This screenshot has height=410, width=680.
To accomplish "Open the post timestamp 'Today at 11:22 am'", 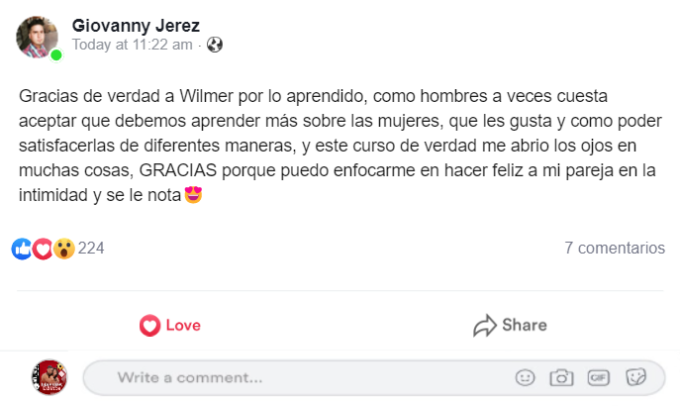I will pyautogui.click(x=133, y=45).
